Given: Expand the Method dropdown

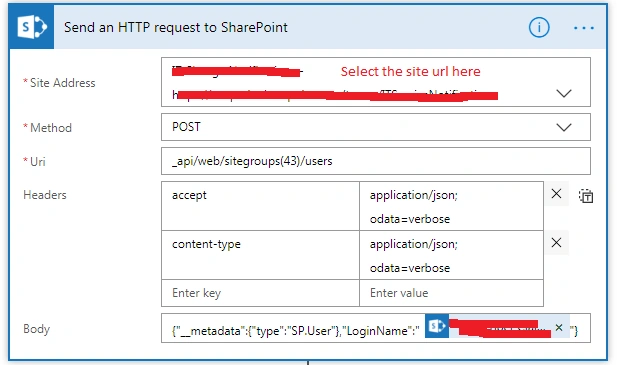Looking at the screenshot, I should tap(564, 127).
